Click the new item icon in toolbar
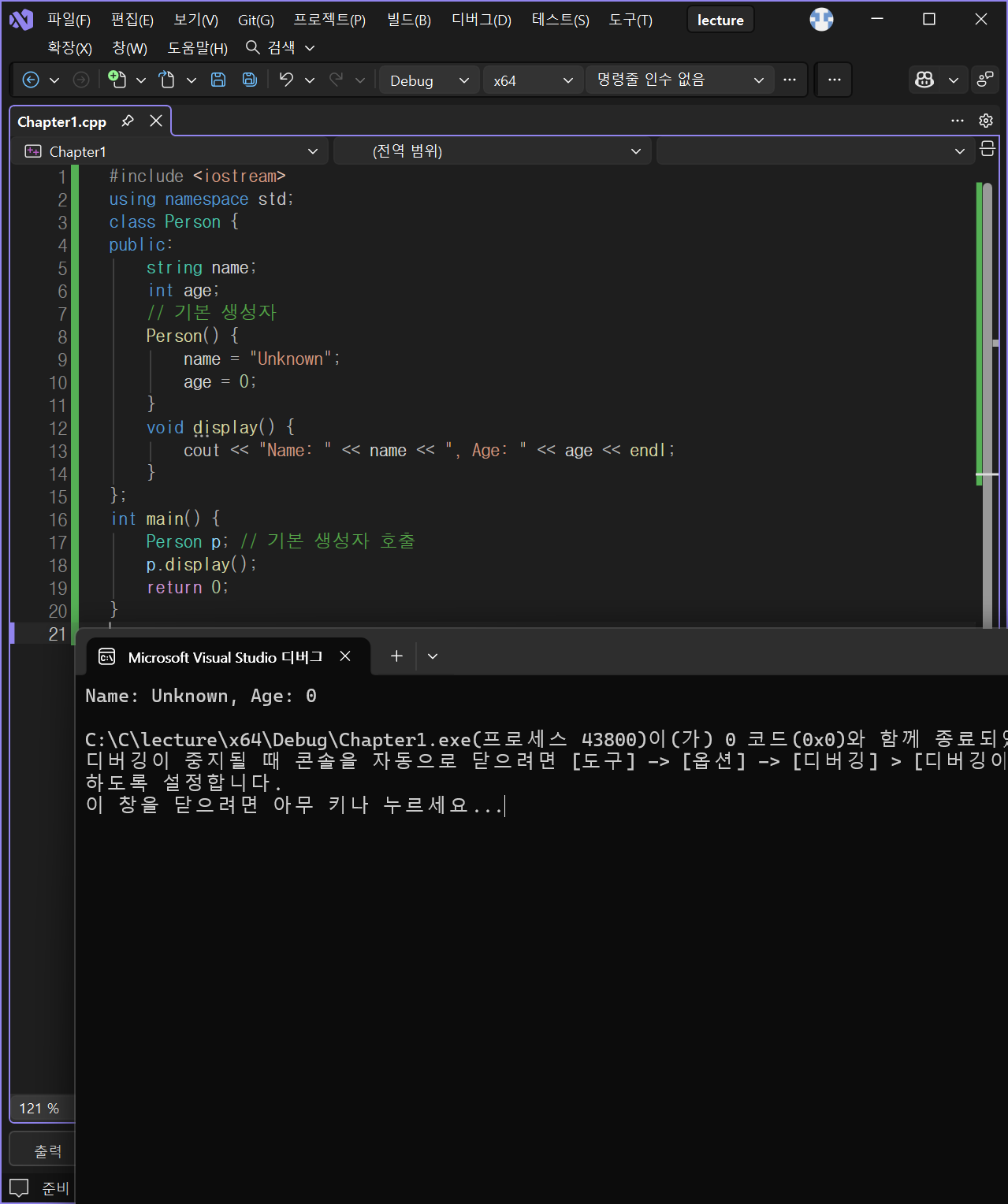Screen dimensions: 1008x1204 click(117, 79)
